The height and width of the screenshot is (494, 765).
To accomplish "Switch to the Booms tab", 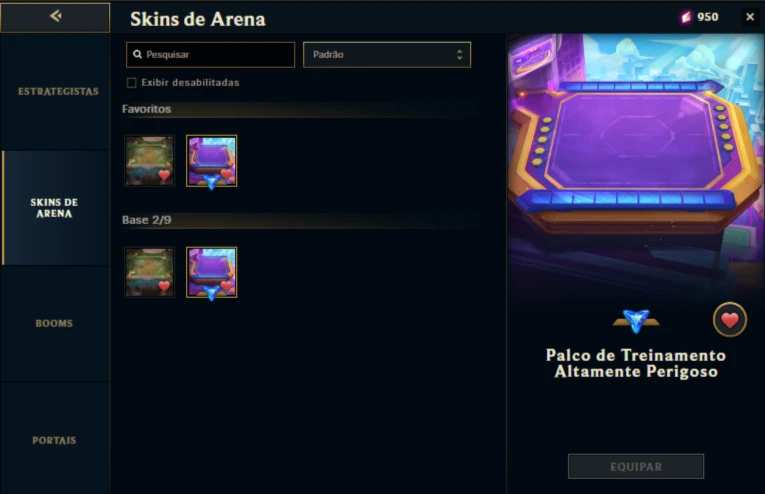I will click(x=55, y=323).
